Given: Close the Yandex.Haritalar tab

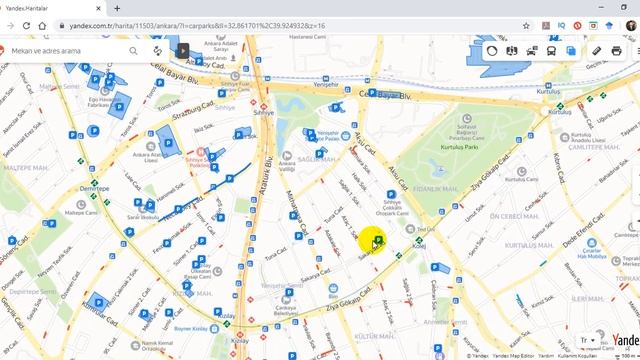Looking at the screenshot, I should pos(98,8).
